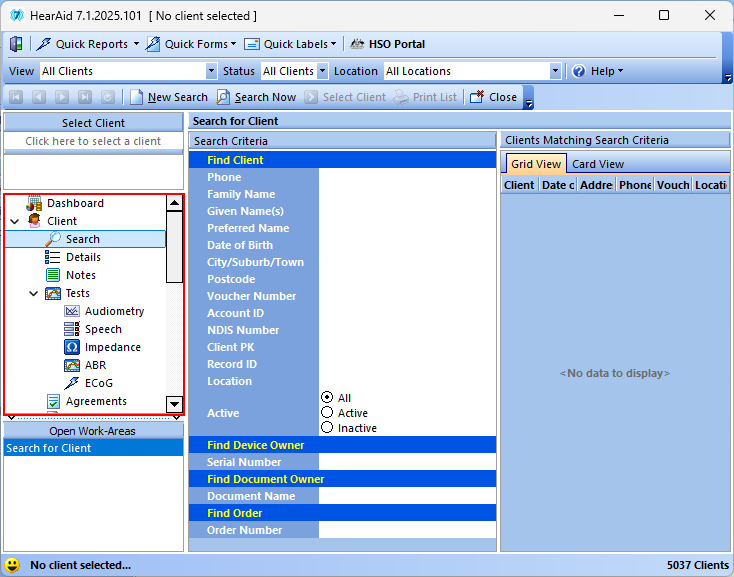Viewport: 734px width, 577px height.
Task: Open the Impedance test icon
Action: tap(72, 347)
